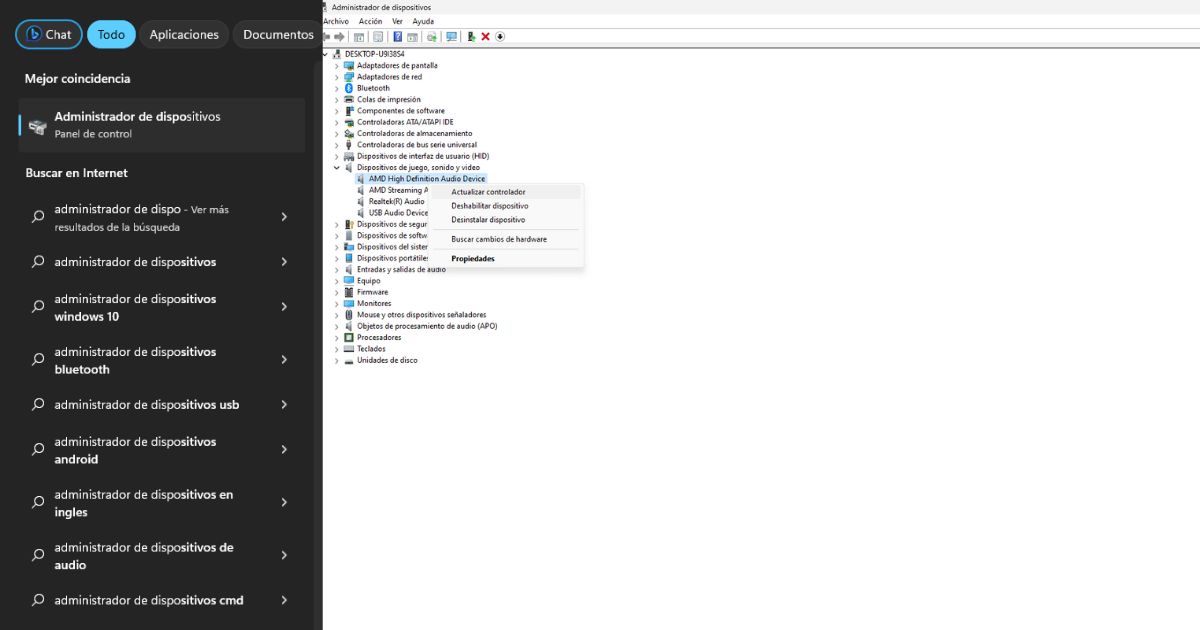Select the 'AMD Streaming A' device row

tap(392, 190)
